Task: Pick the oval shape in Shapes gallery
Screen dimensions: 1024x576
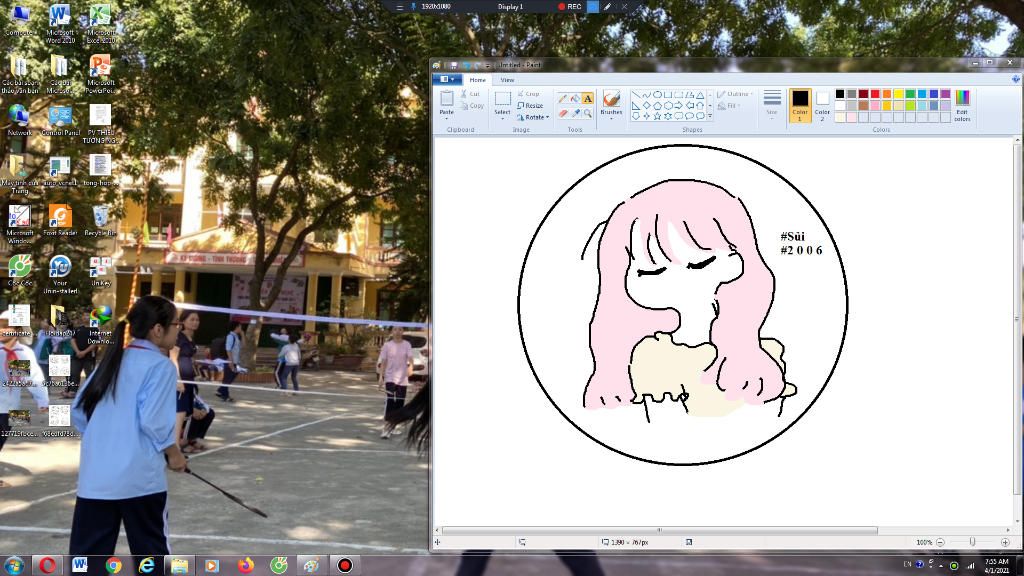Action: pyautogui.click(x=657, y=95)
